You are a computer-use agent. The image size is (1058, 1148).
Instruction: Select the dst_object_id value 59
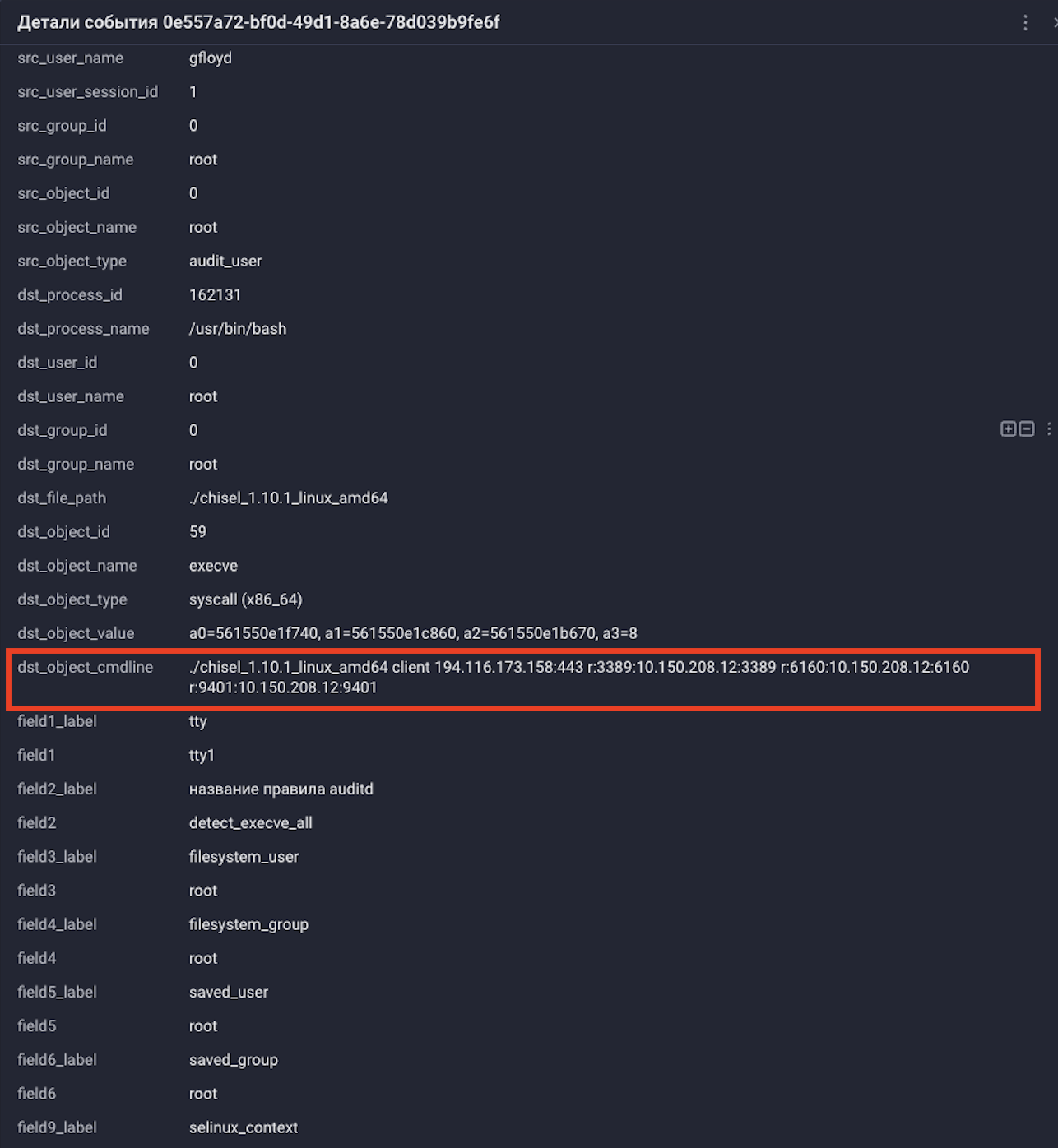(197, 531)
